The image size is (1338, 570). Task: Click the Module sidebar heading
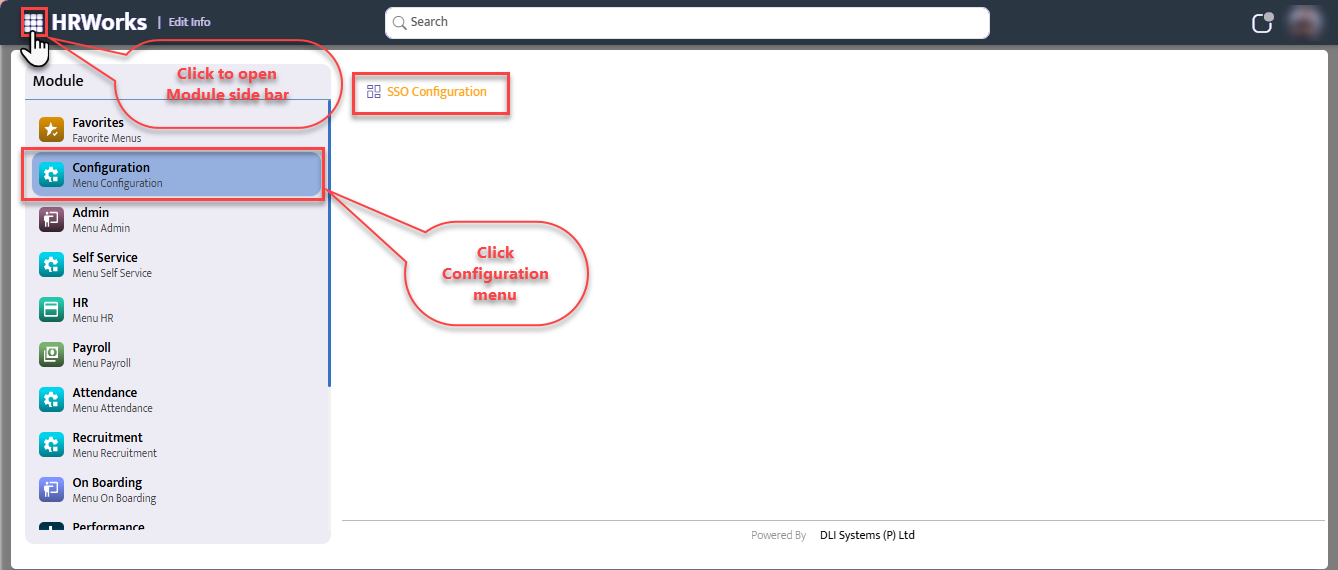coord(58,81)
